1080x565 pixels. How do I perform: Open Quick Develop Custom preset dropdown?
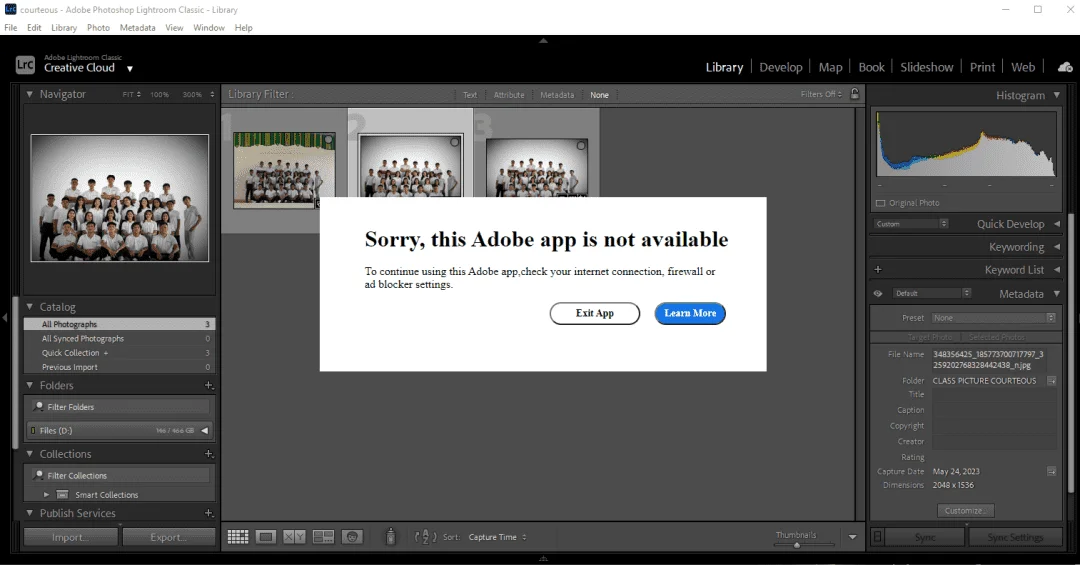911,224
